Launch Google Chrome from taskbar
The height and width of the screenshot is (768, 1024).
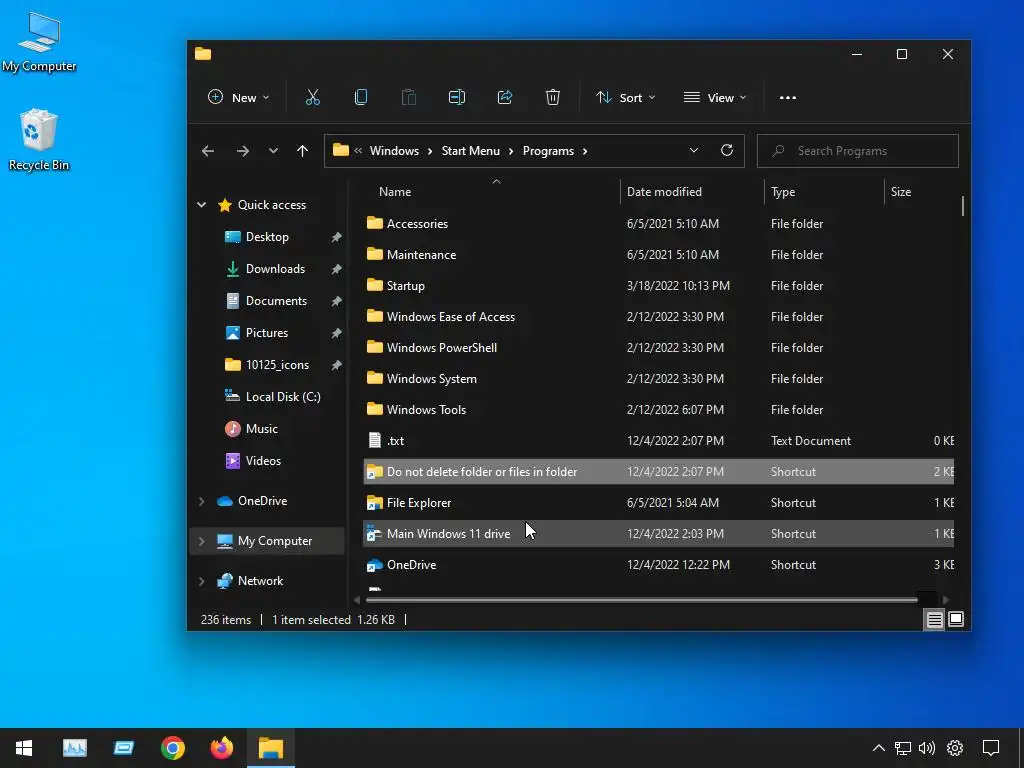pyautogui.click(x=172, y=748)
